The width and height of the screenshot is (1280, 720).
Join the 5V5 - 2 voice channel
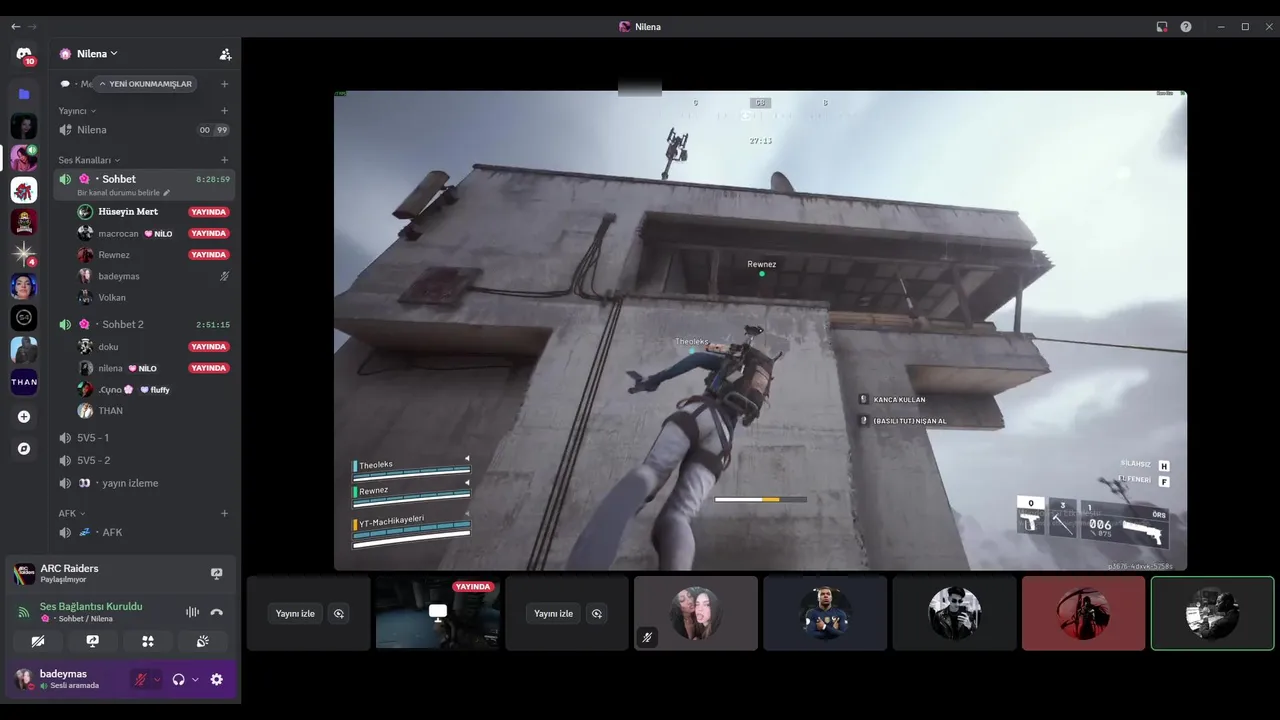pyautogui.click(x=144, y=460)
